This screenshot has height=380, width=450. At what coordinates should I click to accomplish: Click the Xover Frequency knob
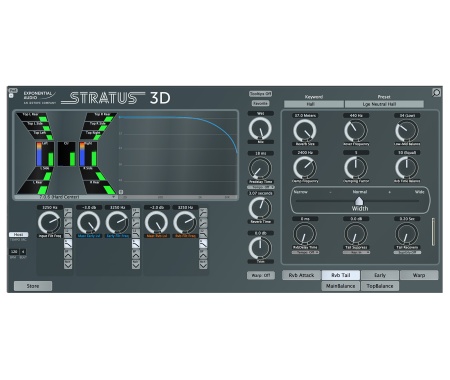pyautogui.click(x=356, y=131)
